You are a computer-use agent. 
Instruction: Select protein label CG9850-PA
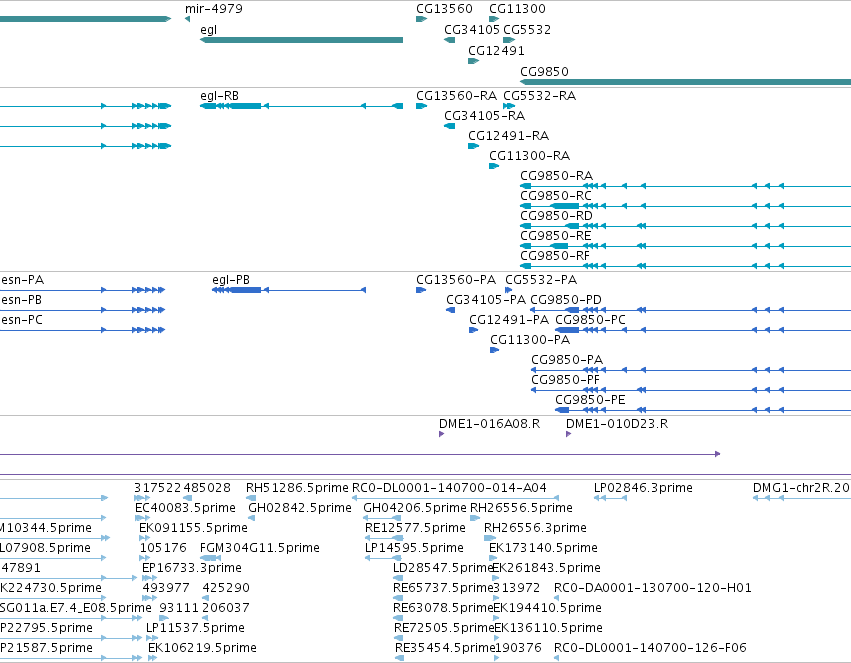(x=567, y=360)
